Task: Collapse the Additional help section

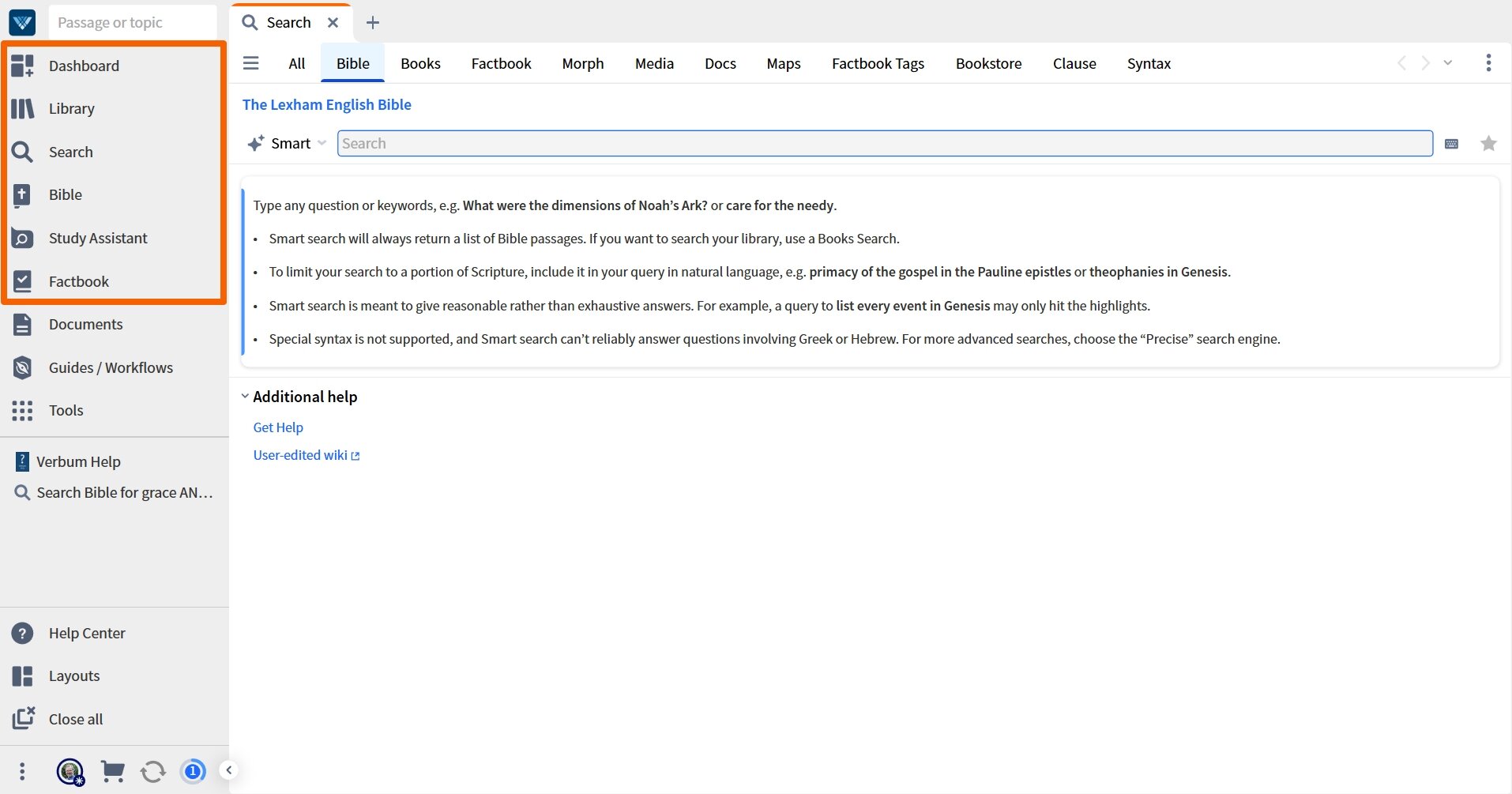Action: pos(245,397)
